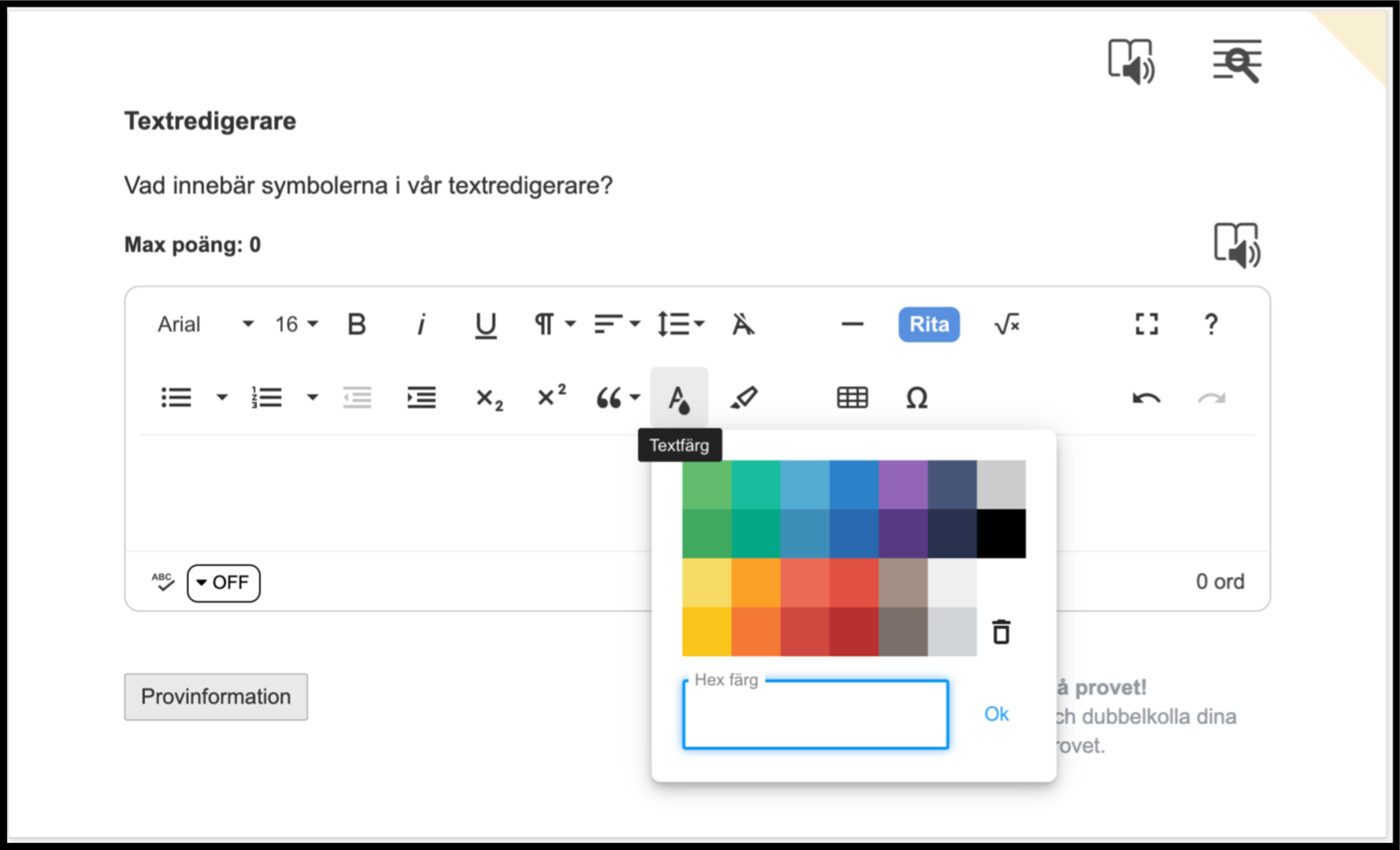The height and width of the screenshot is (850, 1400).
Task: Focus the Hex färg input field
Action: point(815,714)
